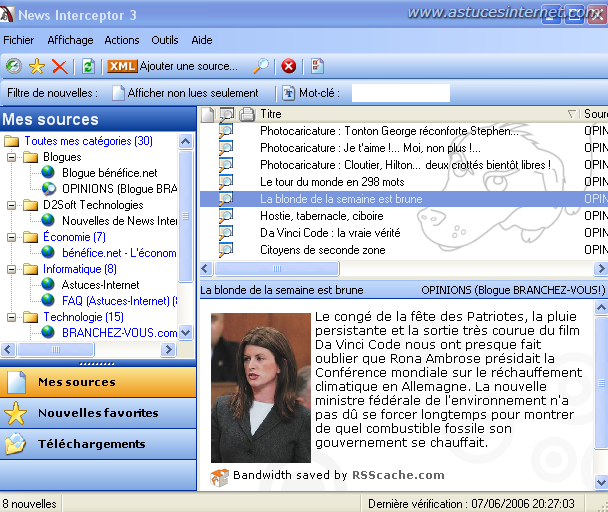Click the sources tree scroll-up arrow

point(186,141)
